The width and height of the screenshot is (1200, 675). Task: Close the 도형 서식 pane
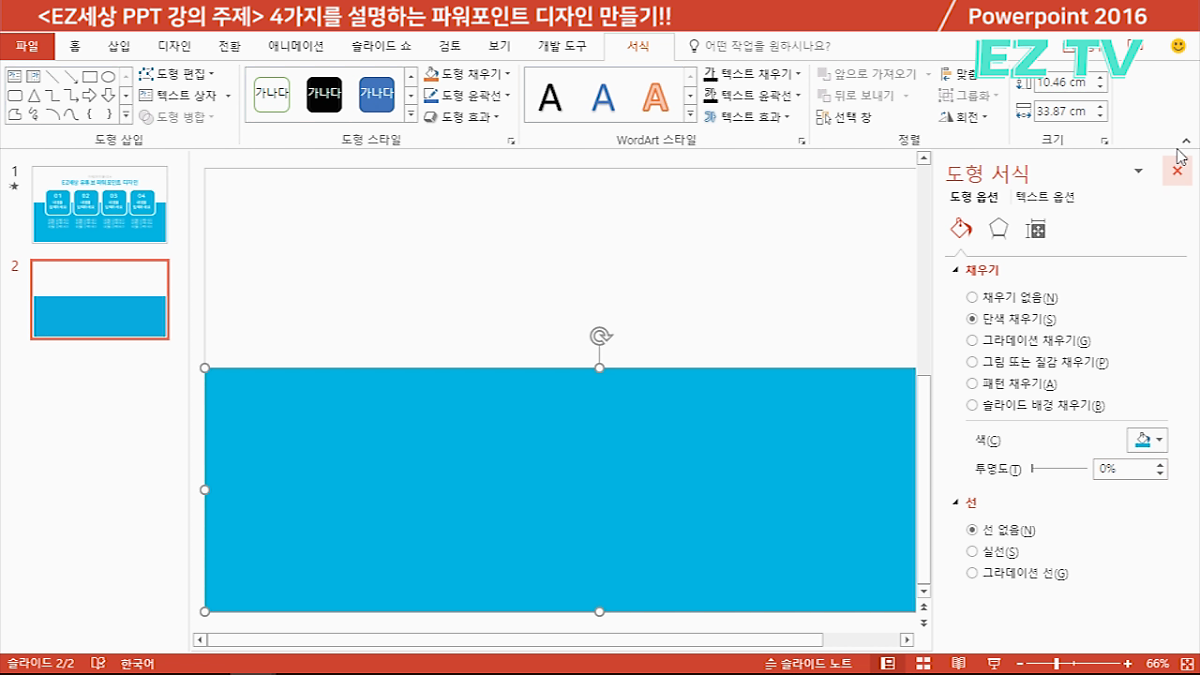tap(1178, 171)
